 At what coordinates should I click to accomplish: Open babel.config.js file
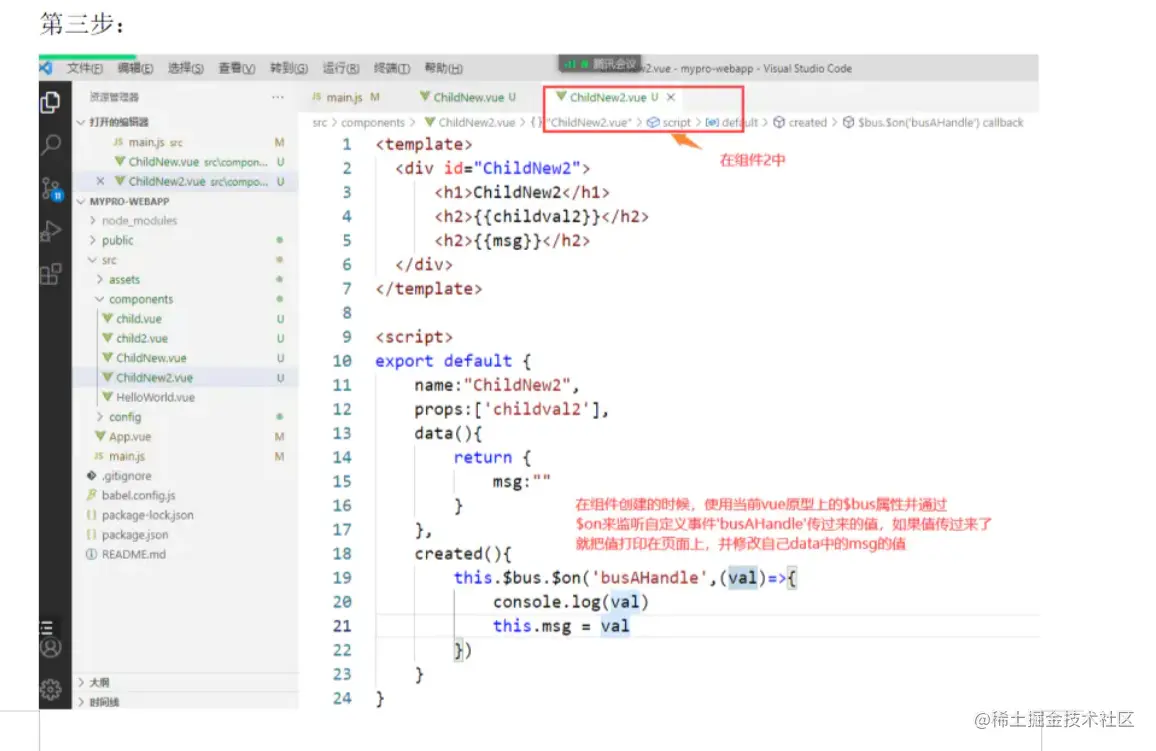[139, 495]
